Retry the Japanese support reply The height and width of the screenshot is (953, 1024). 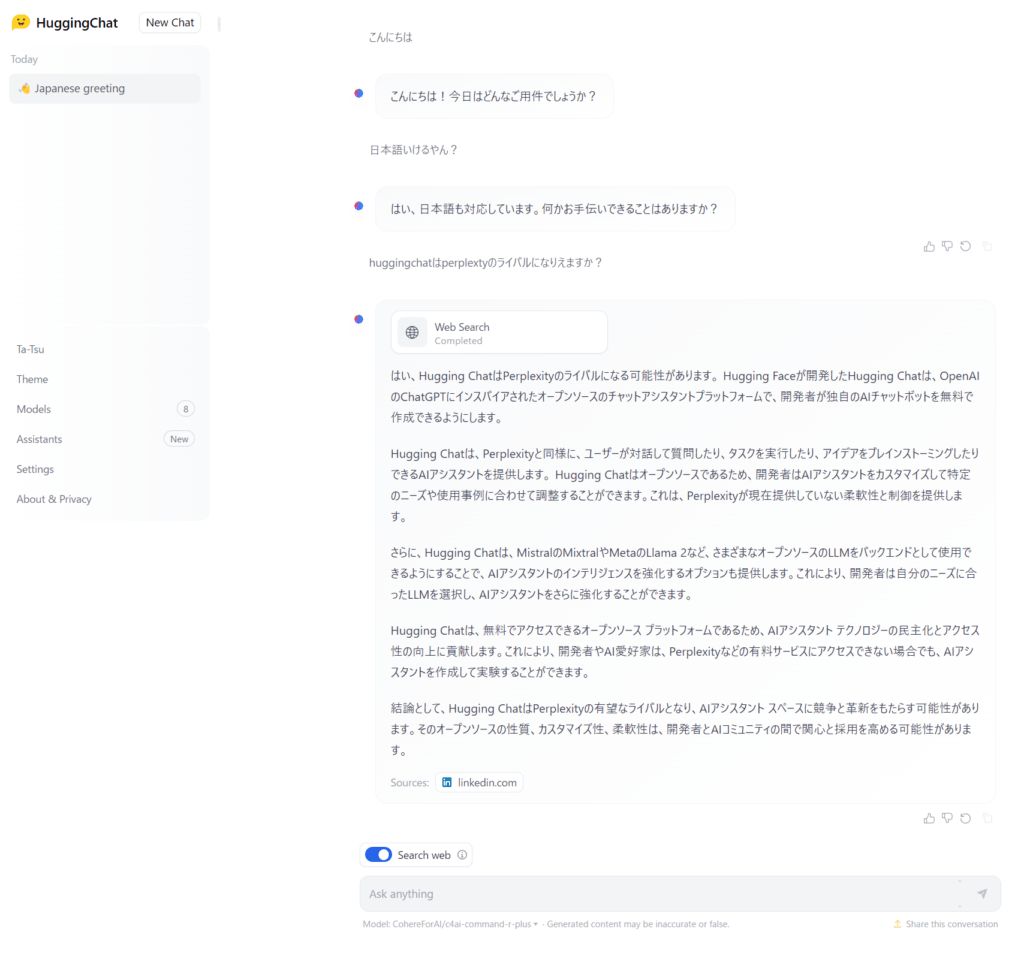[x=965, y=246]
